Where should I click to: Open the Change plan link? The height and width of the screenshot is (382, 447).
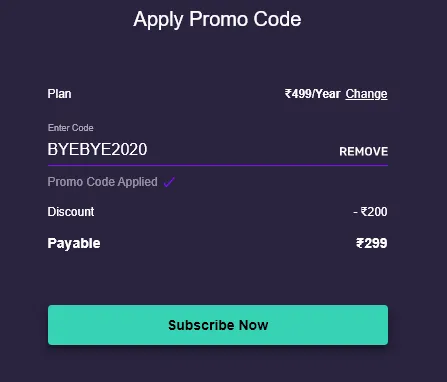(x=366, y=94)
